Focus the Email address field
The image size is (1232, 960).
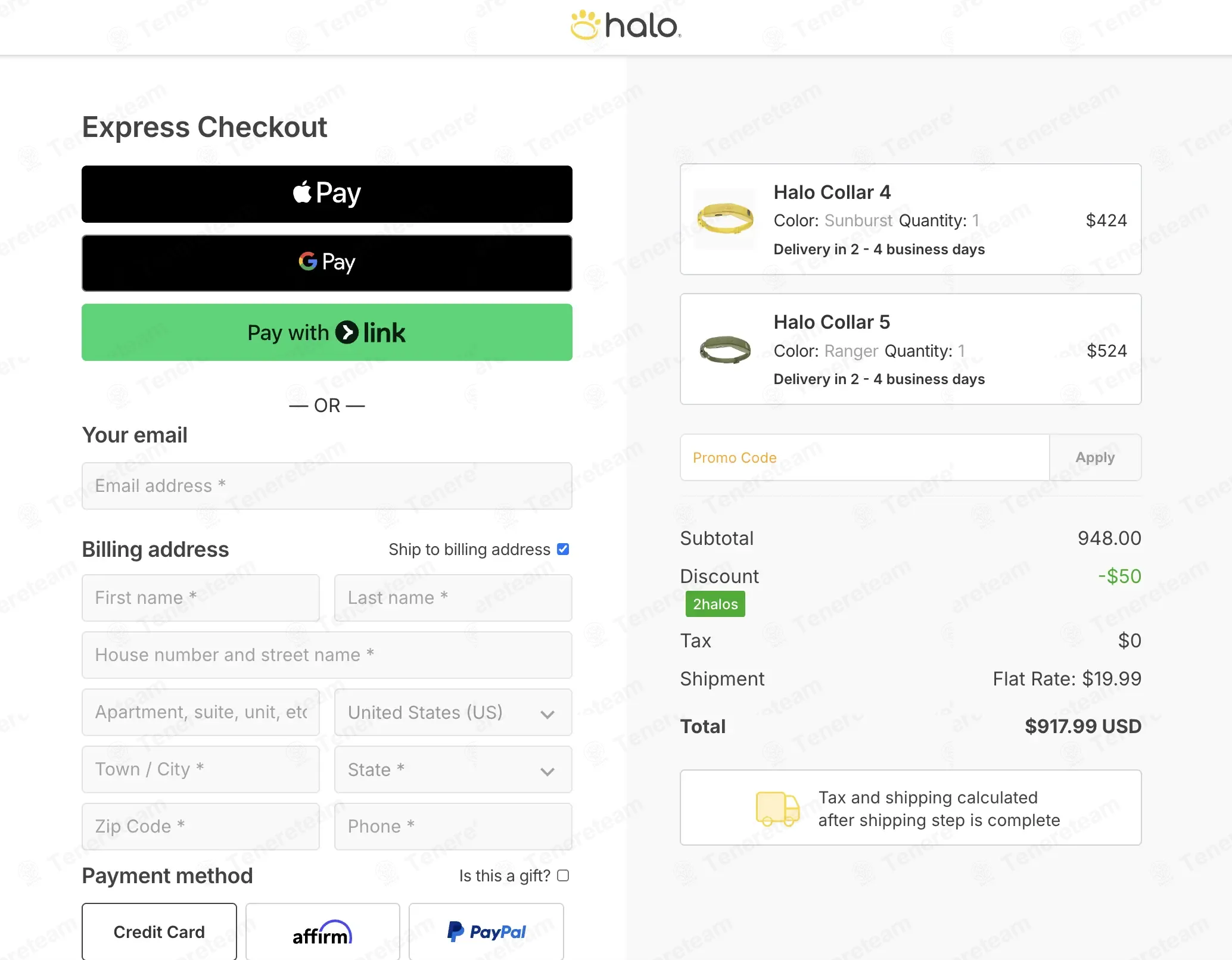coord(327,486)
